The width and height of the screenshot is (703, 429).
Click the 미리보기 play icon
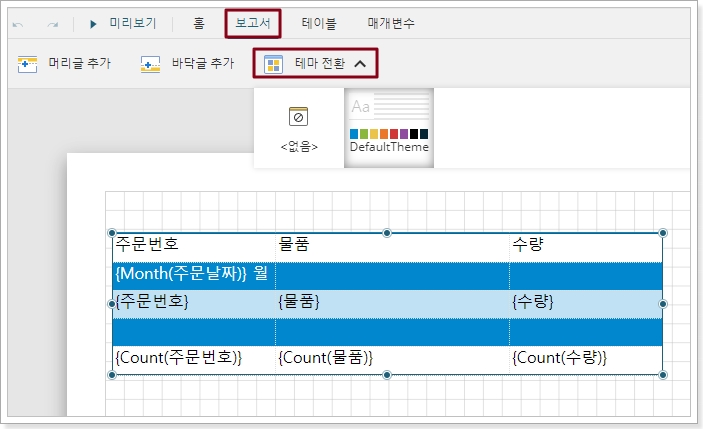(93, 23)
